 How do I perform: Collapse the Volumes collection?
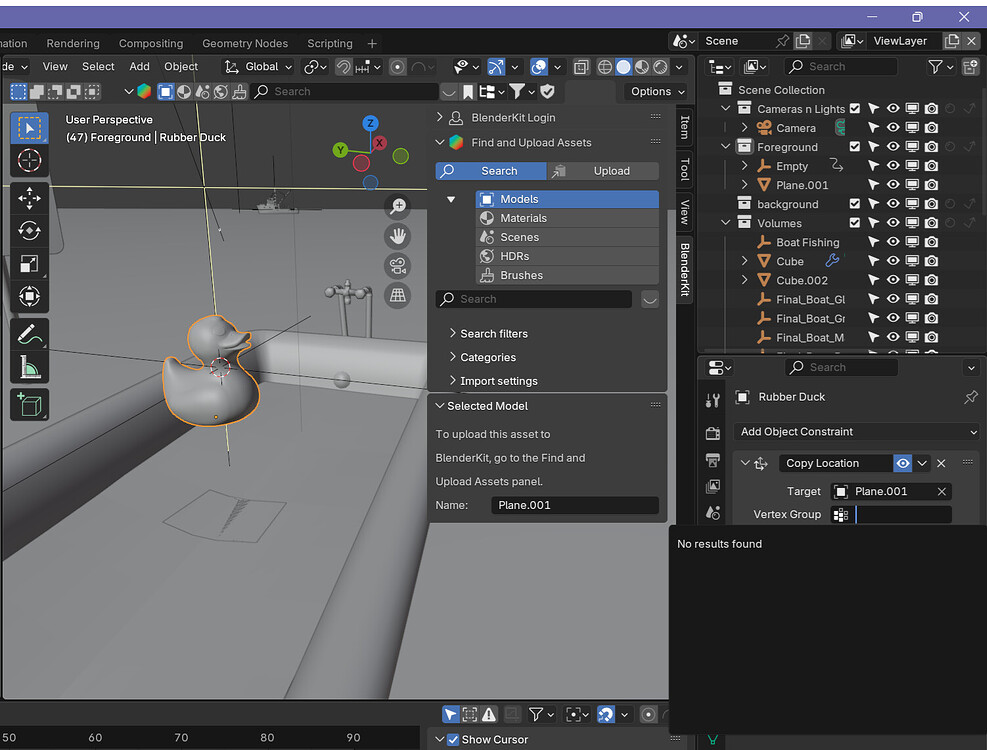pyautogui.click(x=726, y=223)
